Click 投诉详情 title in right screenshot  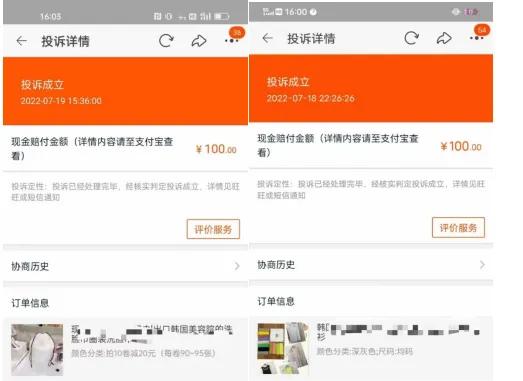point(311,38)
